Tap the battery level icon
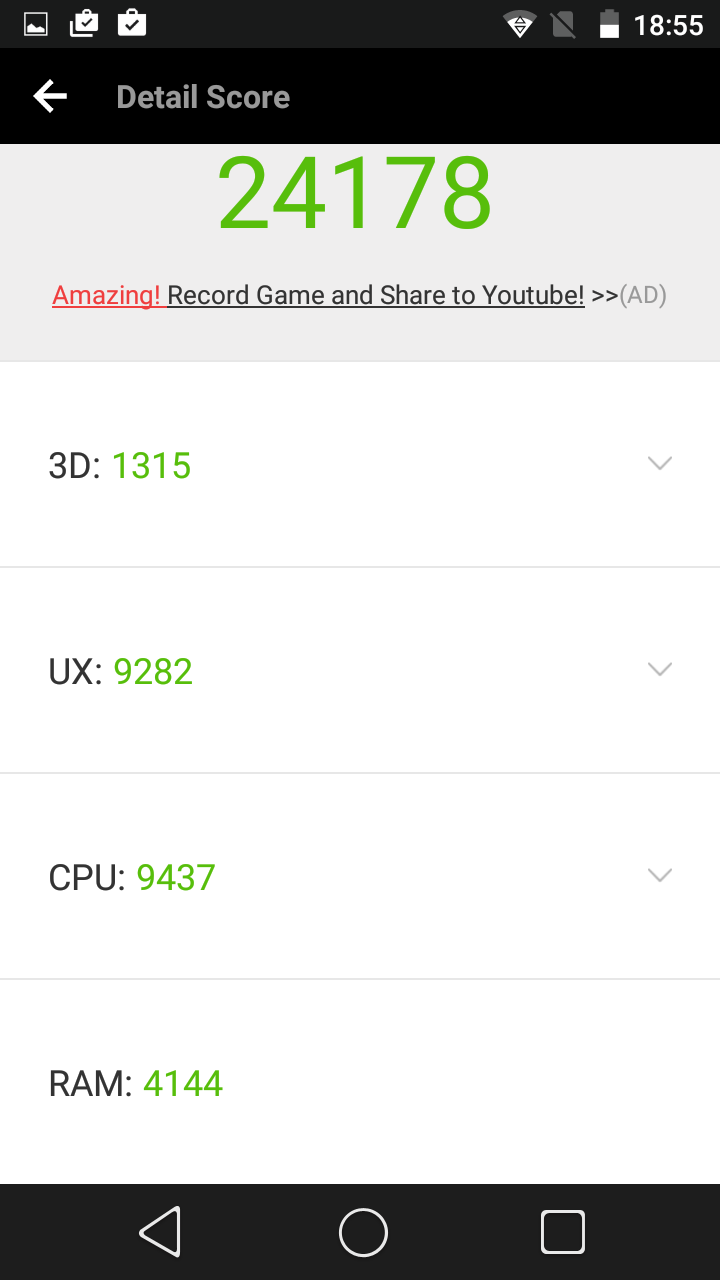This screenshot has height=1280, width=720. pyautogui.click(x=608, y=24)
